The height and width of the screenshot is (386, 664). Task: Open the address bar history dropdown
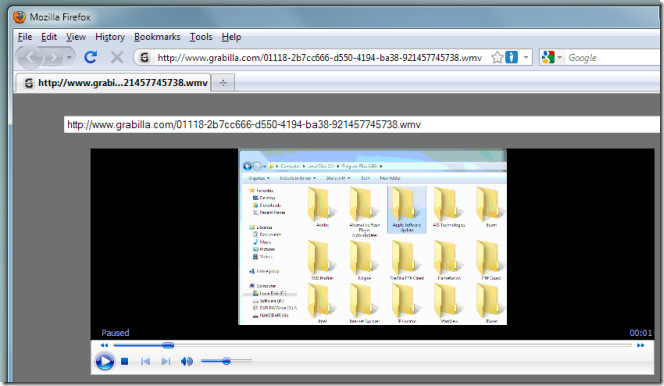[526, 57]
